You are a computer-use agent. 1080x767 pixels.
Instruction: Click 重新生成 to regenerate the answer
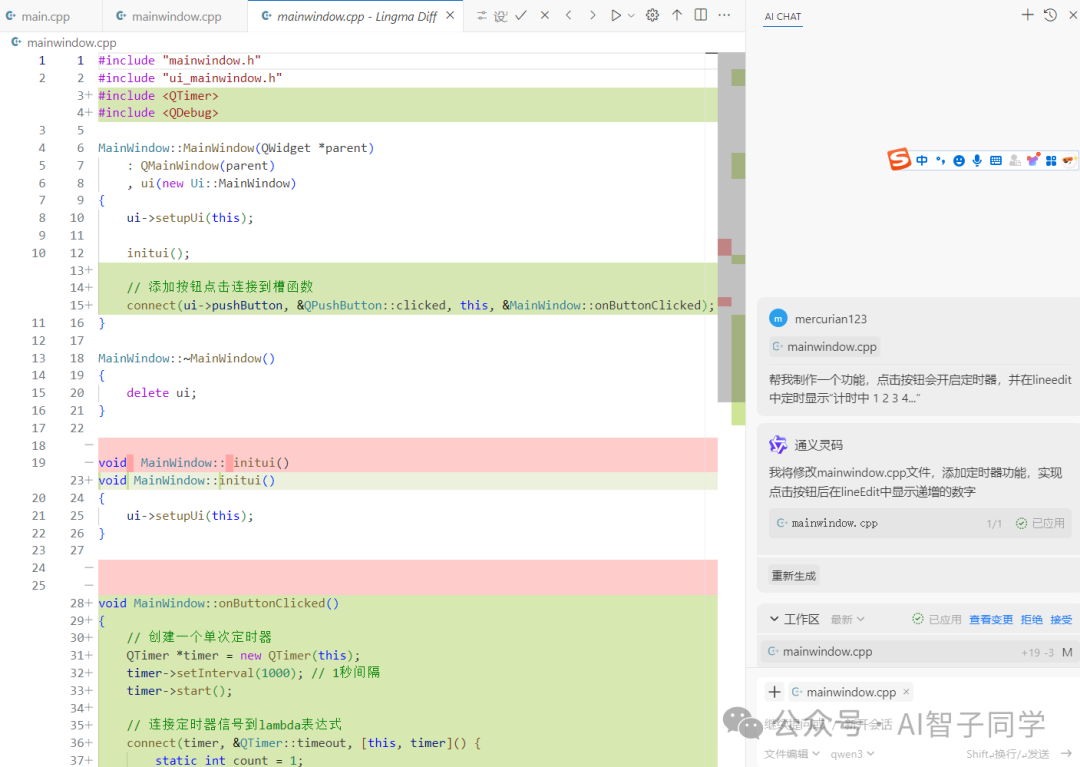(793, 576)
